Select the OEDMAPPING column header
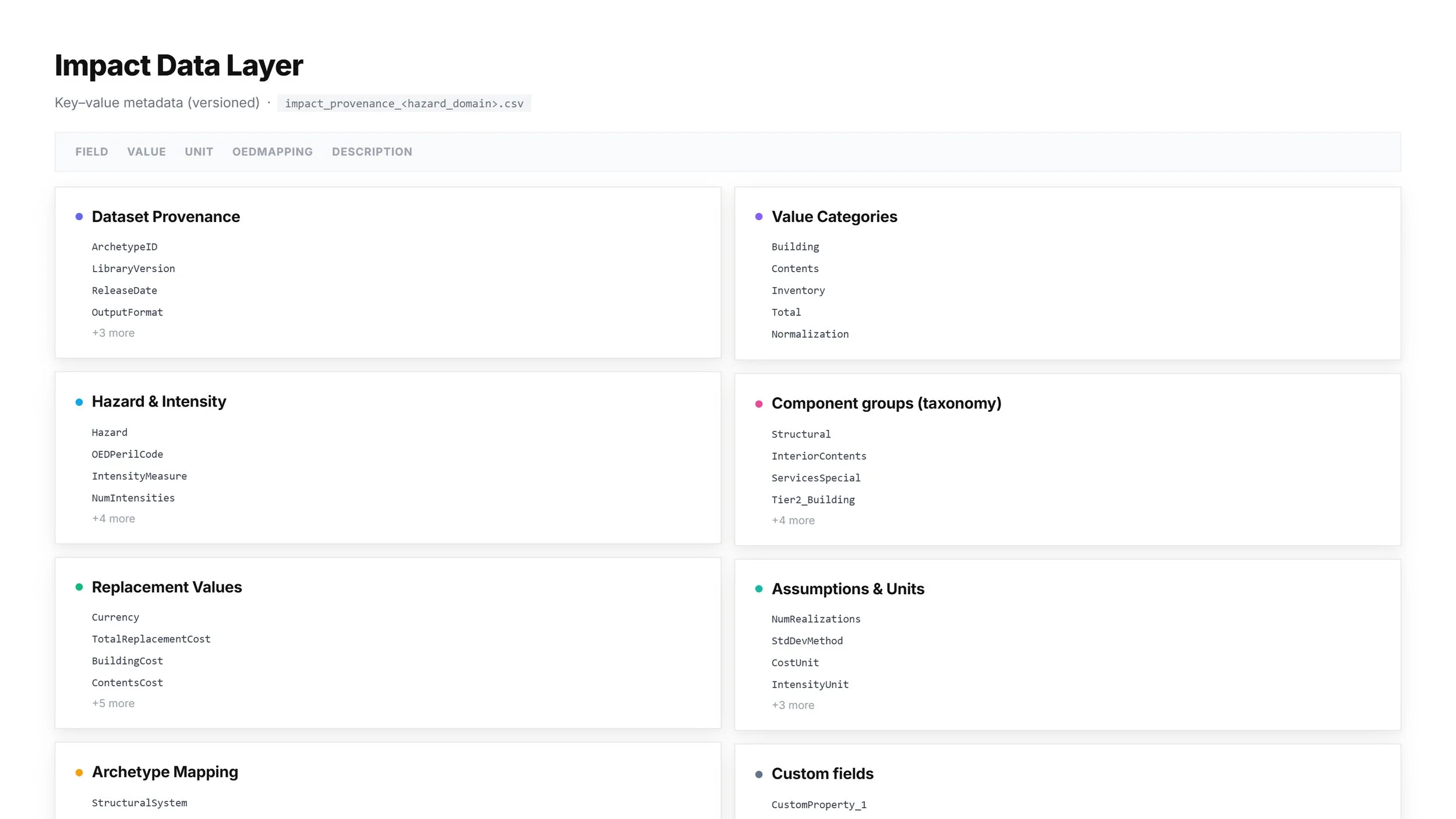1456x819 pixels. [272, 152]
